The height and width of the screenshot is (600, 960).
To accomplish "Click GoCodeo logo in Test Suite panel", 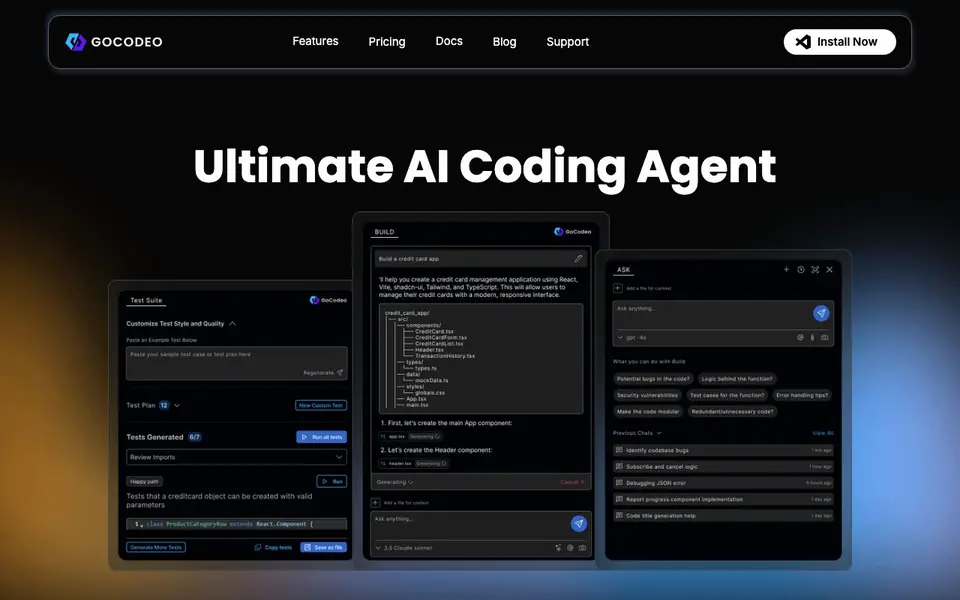I will (328, 300).
